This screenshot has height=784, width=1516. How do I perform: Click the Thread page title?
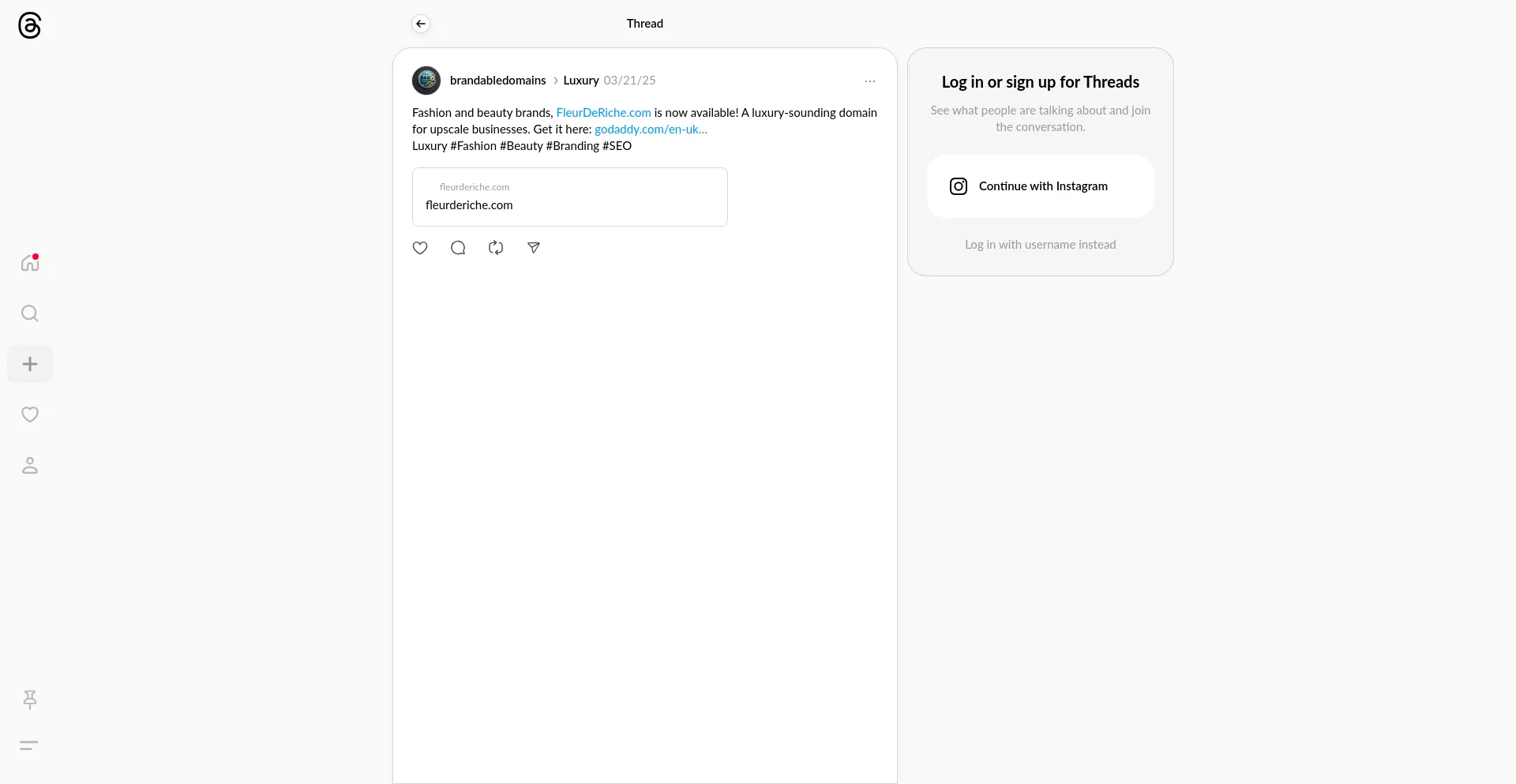645,24
